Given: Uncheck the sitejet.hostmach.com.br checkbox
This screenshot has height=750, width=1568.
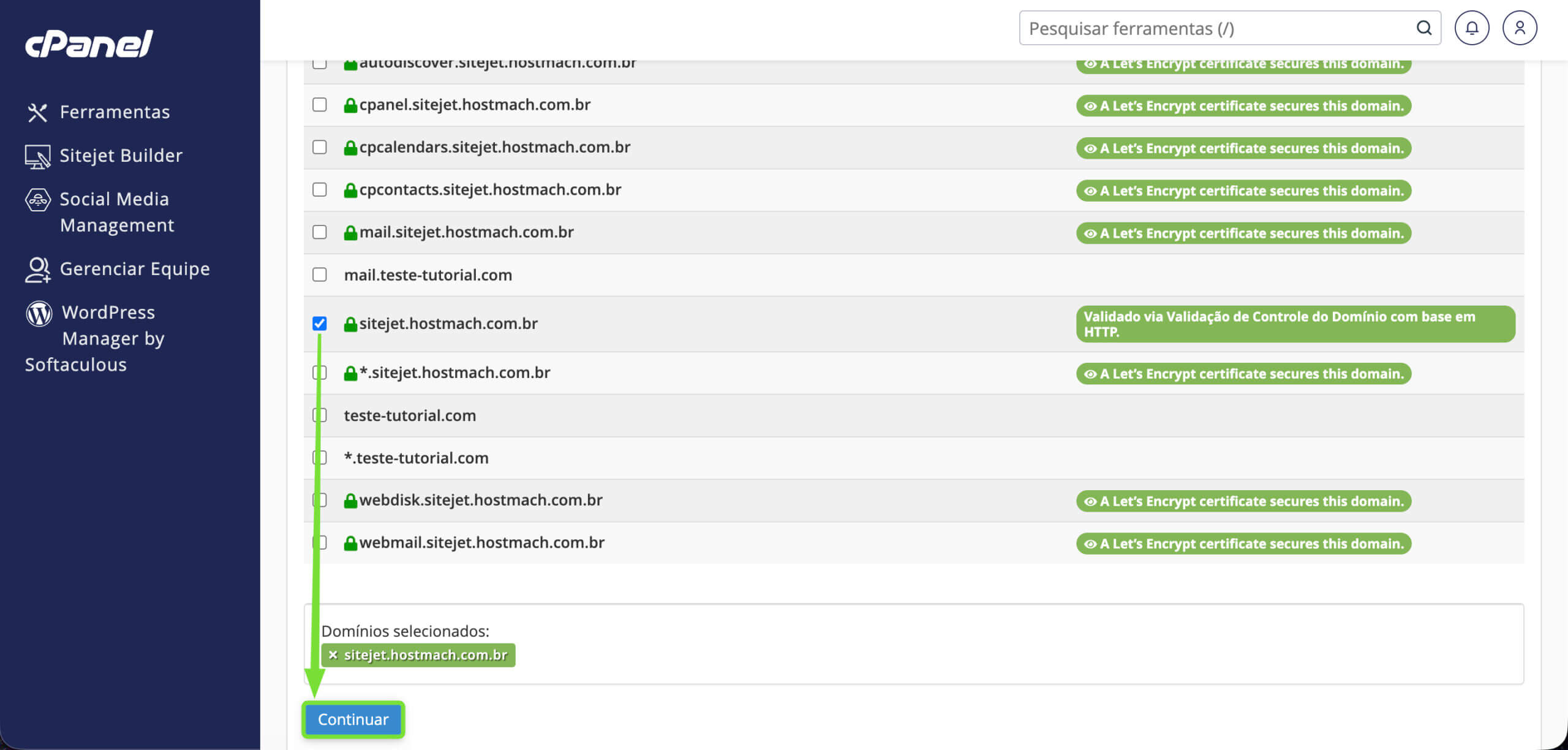Looking at the screenshot, I should (320, 324).
